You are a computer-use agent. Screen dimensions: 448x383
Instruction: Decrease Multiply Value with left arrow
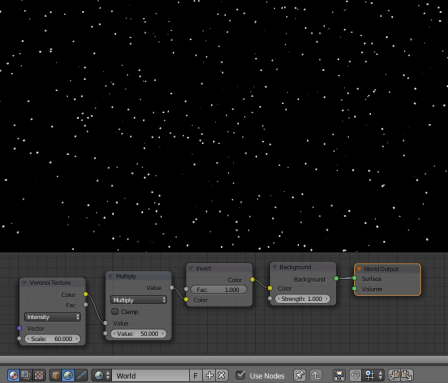tap(114, 333)
